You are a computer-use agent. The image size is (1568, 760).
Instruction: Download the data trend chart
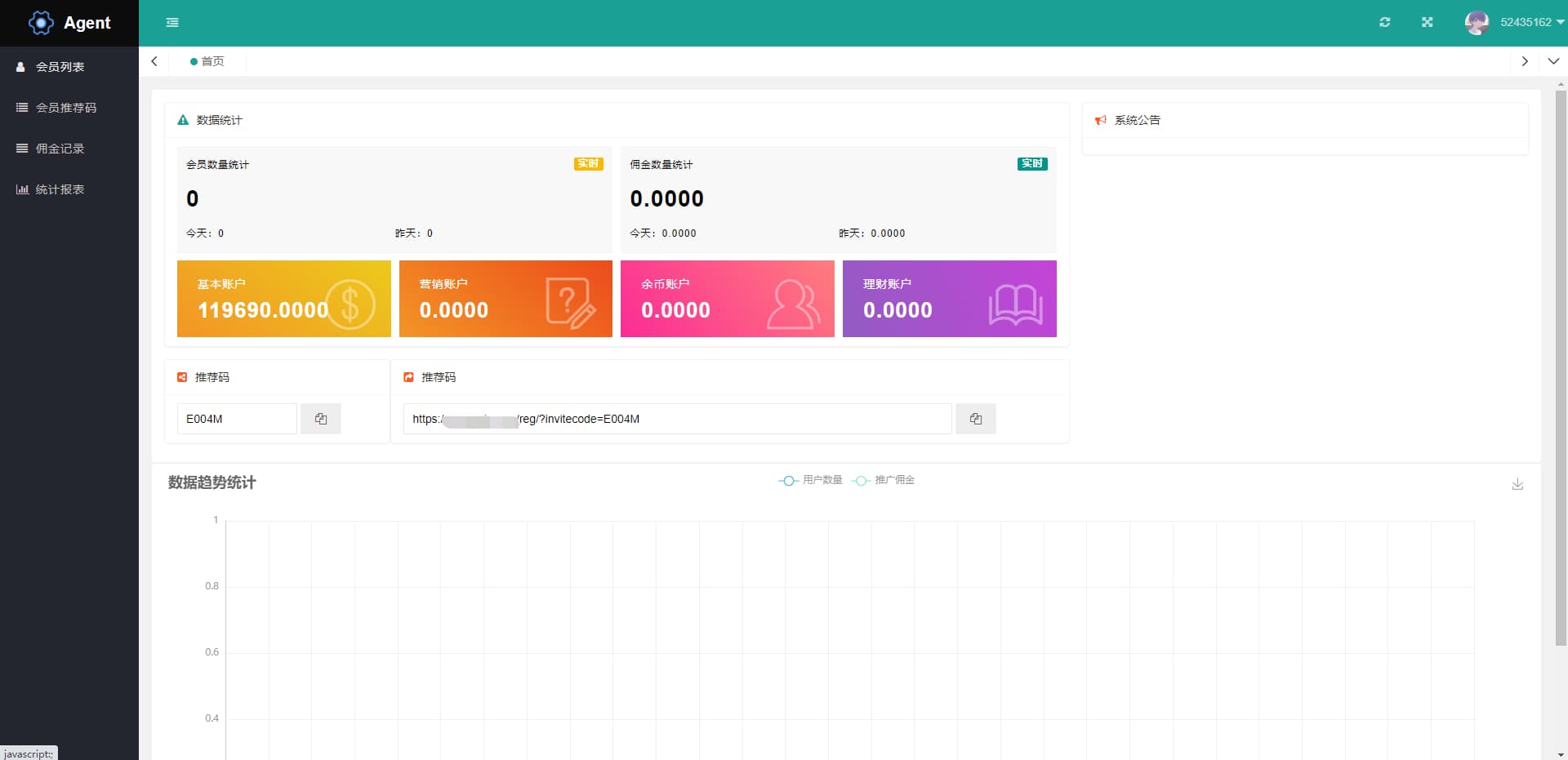point(1517,484)
